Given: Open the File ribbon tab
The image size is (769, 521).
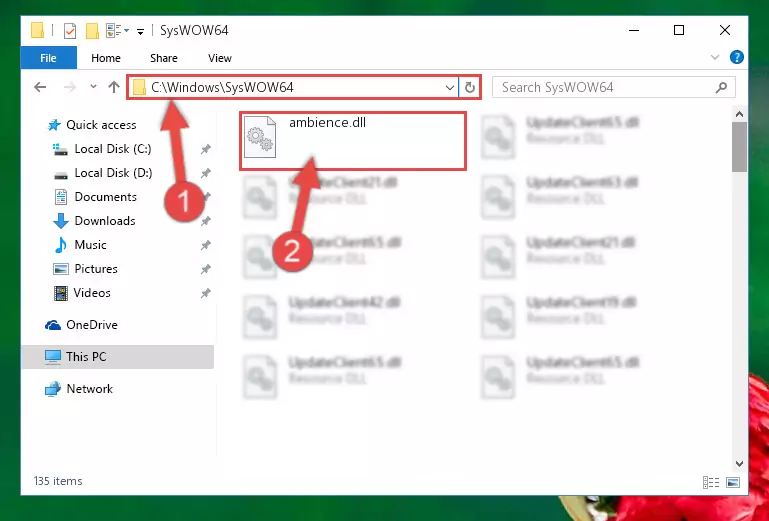Looking at the screenshot, I should (49, 58).
